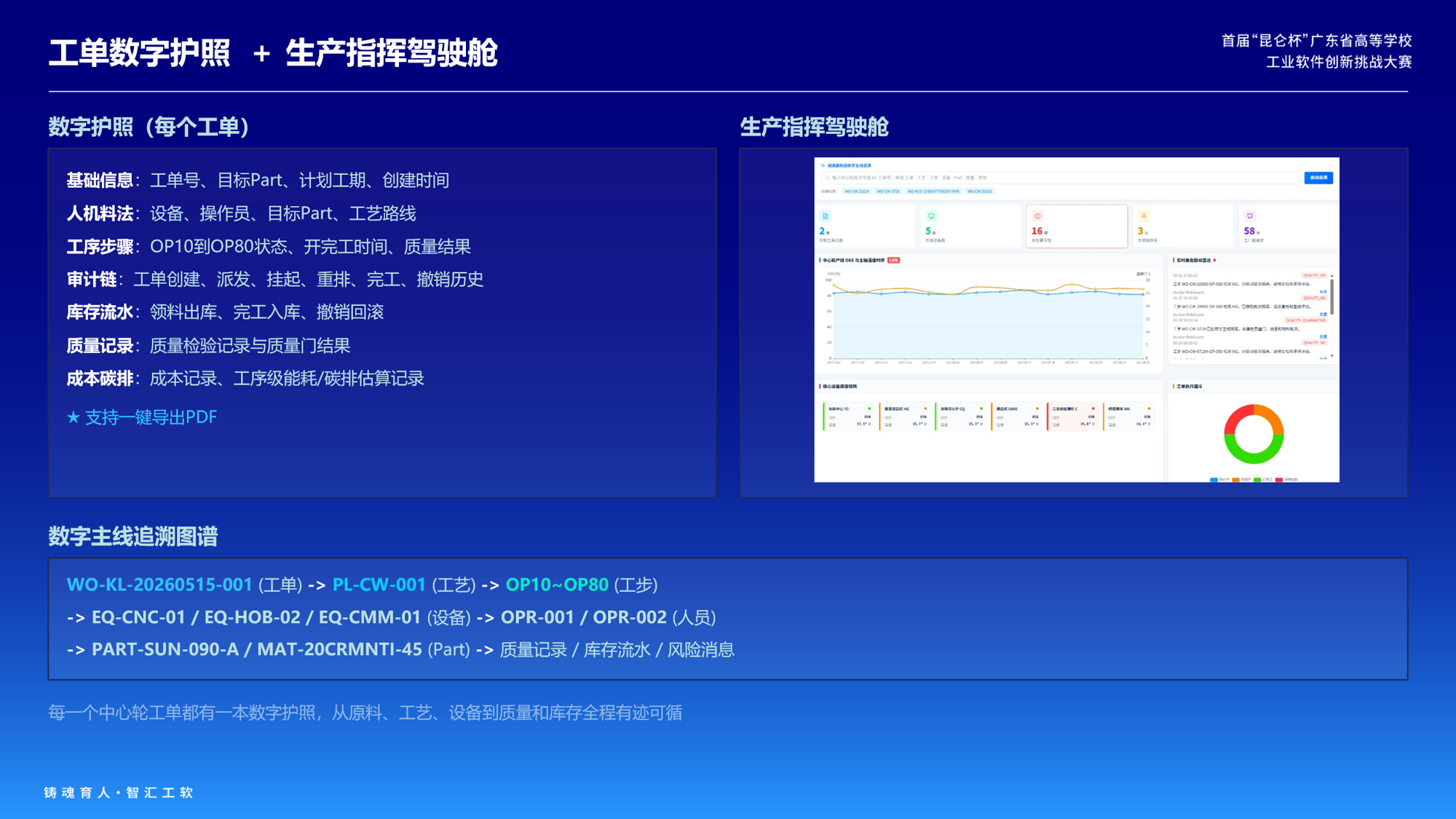
Task: Click the '数字护照（每个工单）' section heading
Action: 149,127
